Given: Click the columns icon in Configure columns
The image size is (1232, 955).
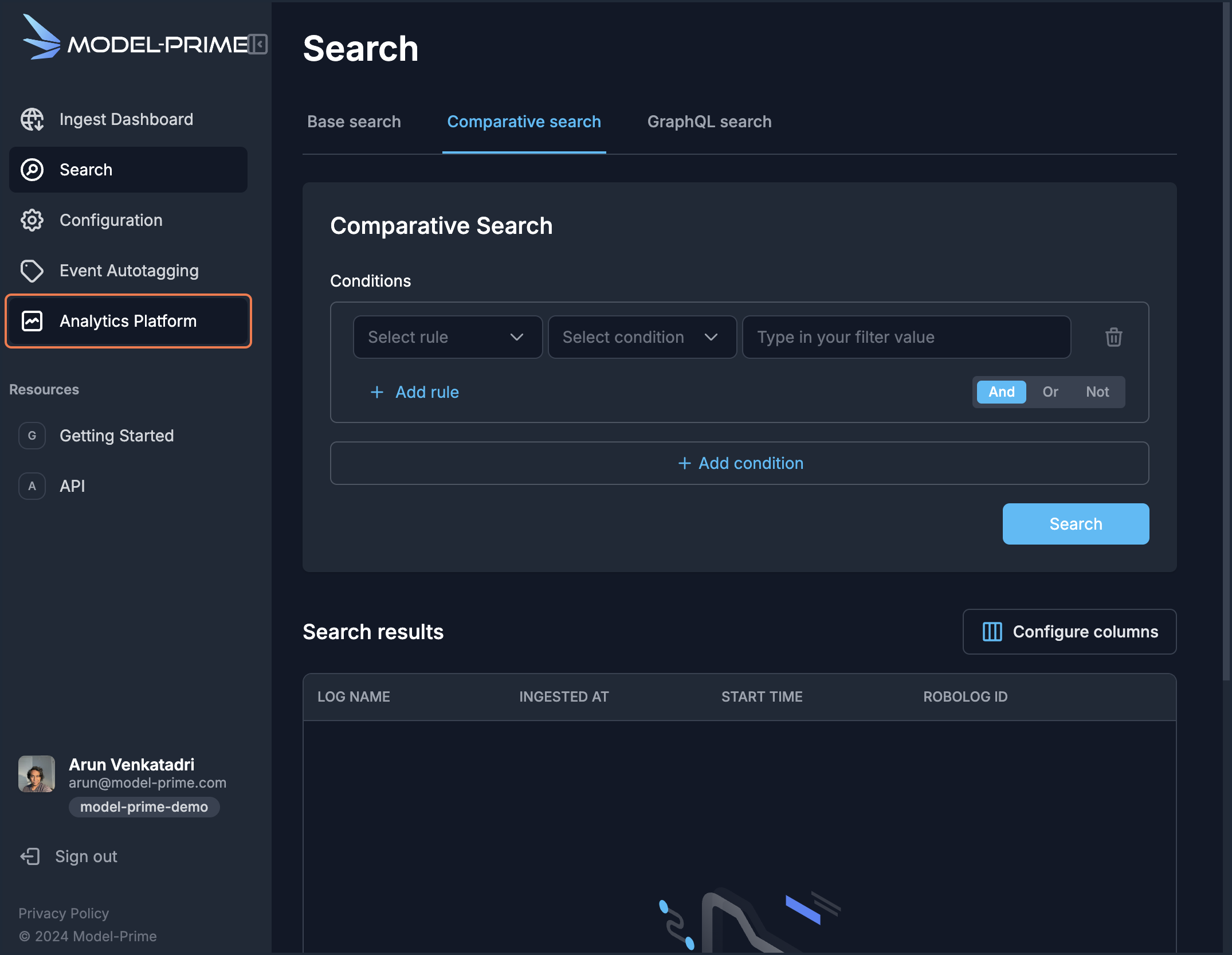Looking at the screenshot, I should pos(992,632).
